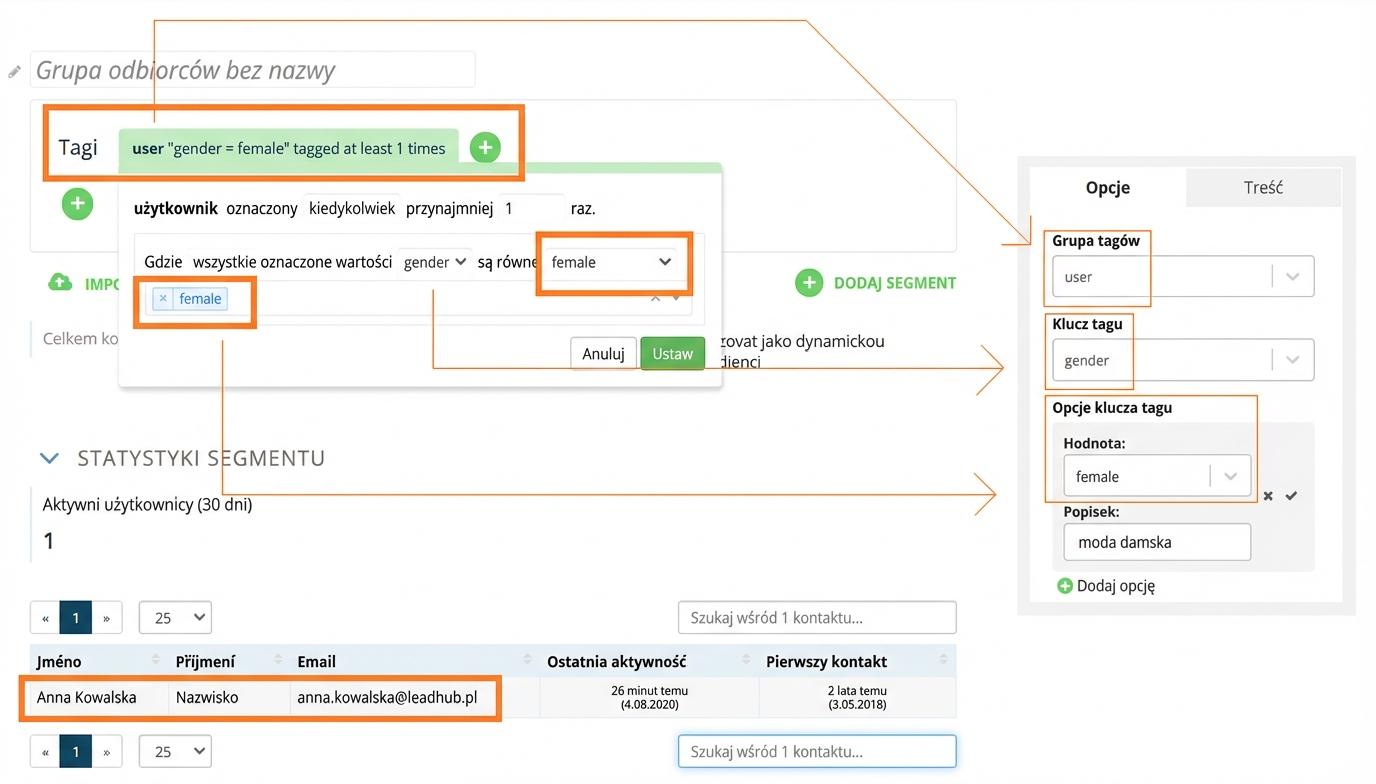Click the Nazwisko surname cell
Image resolution: width=1376 pixels, height=784 pixels.
(229, 697)
